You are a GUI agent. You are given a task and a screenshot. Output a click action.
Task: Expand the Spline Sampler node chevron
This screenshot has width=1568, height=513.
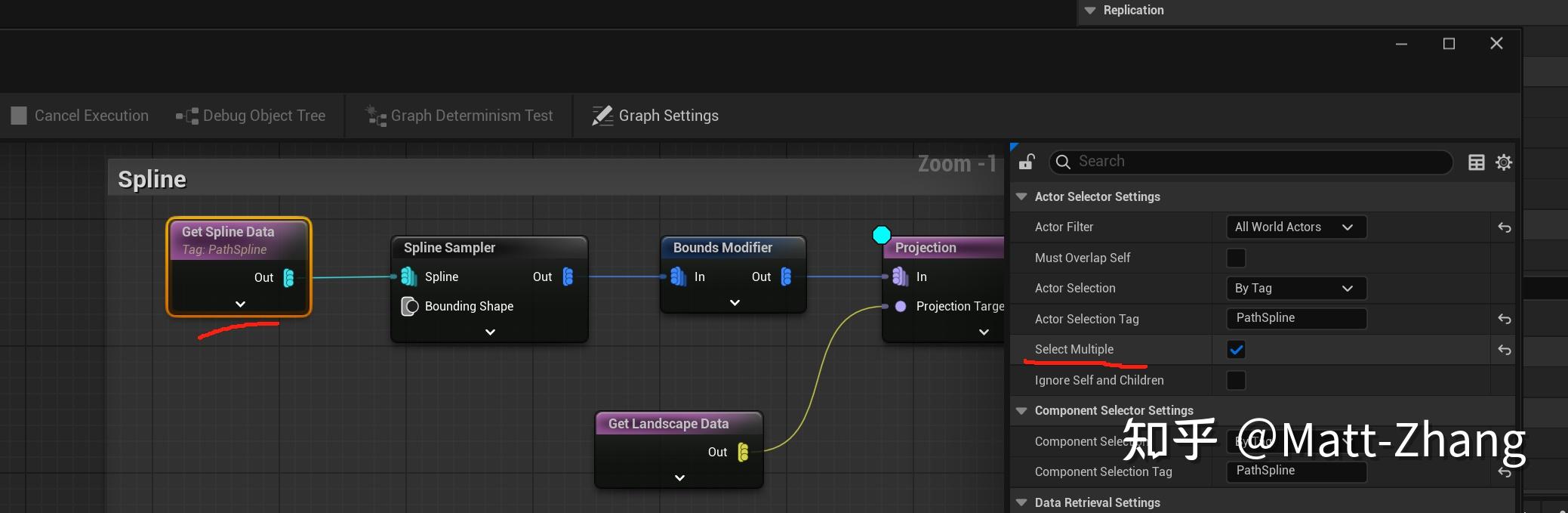[490, 332]
